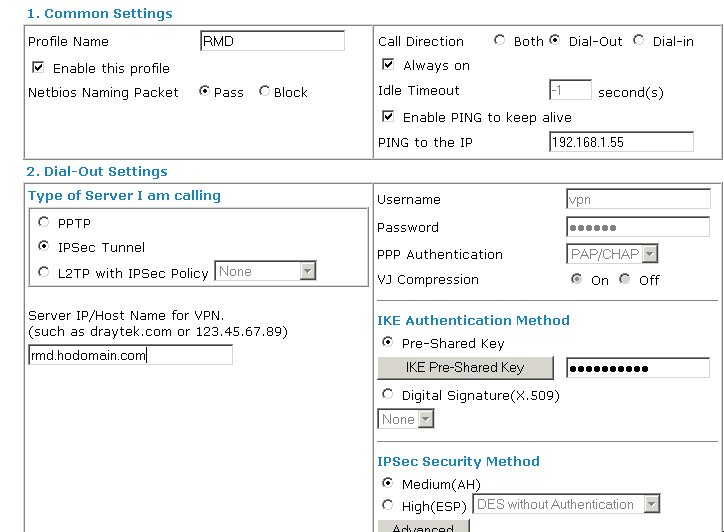
Task: Click the 1. Common Settings heading
Action: coord(99,13)
